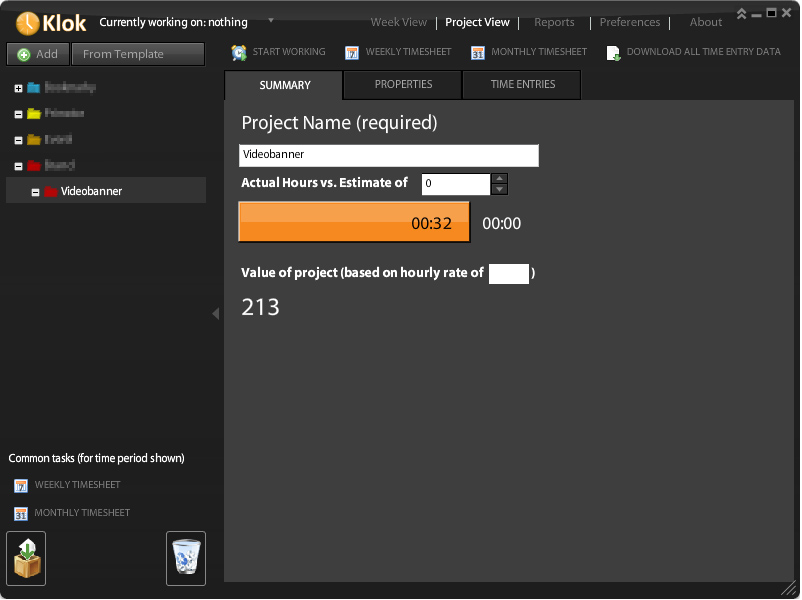Click the DOWNLOAD ALL TIME ENTRY DATA label
Viewport: 802px width, 600px height.
tap(704, 52)
